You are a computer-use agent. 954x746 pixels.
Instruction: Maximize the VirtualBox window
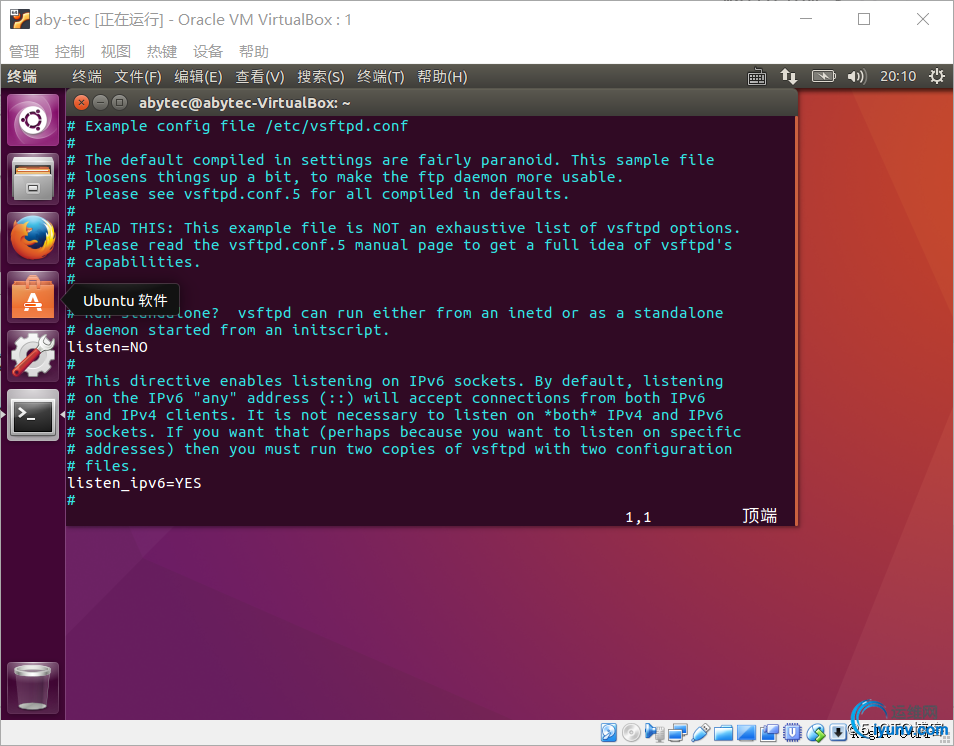click(x=864, y=19)
